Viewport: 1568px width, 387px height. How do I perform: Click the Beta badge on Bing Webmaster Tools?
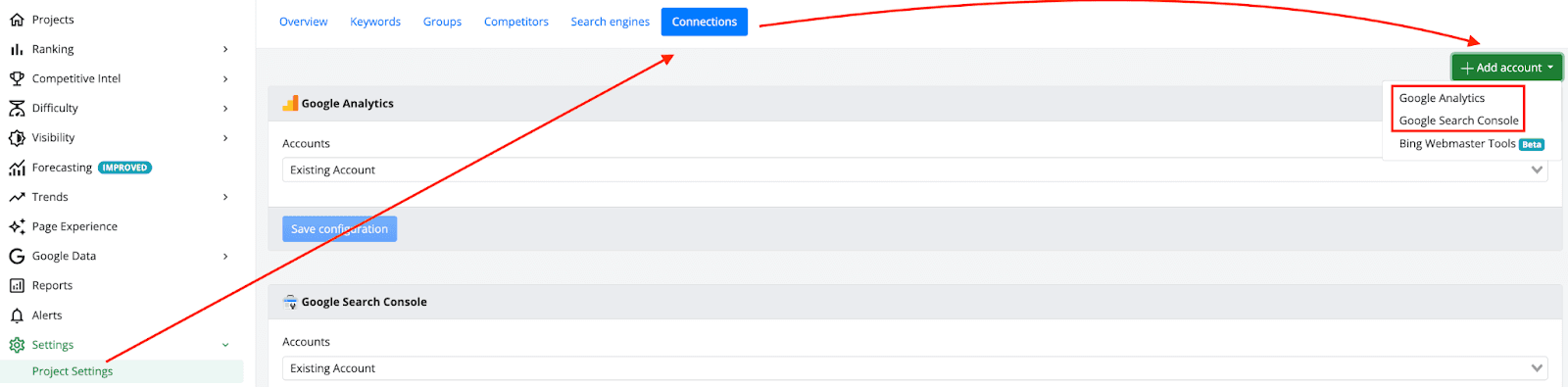tap(1532, 144)
